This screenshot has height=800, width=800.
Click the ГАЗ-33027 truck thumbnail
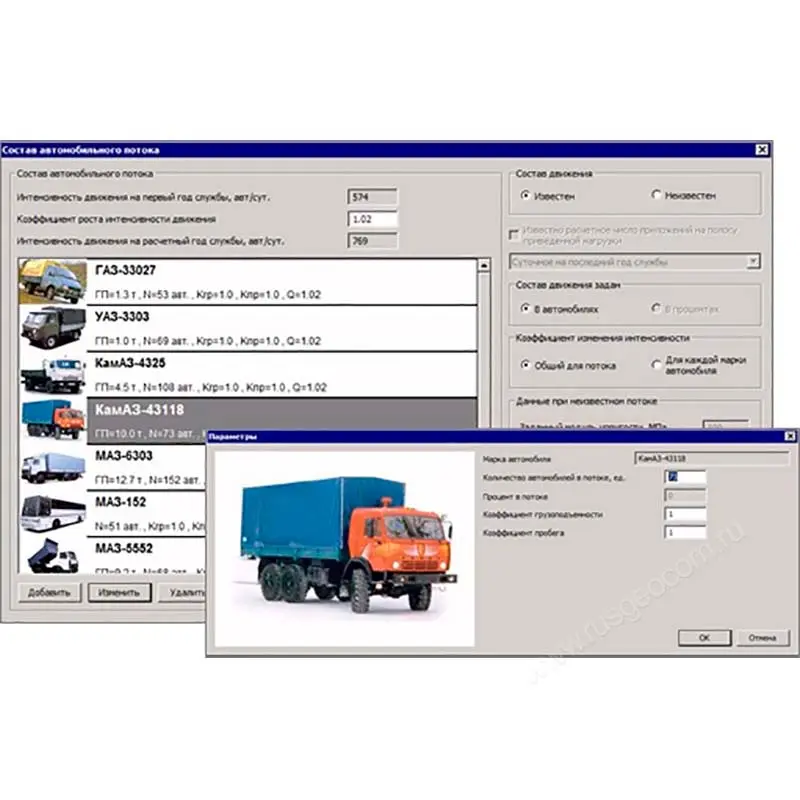52,283
